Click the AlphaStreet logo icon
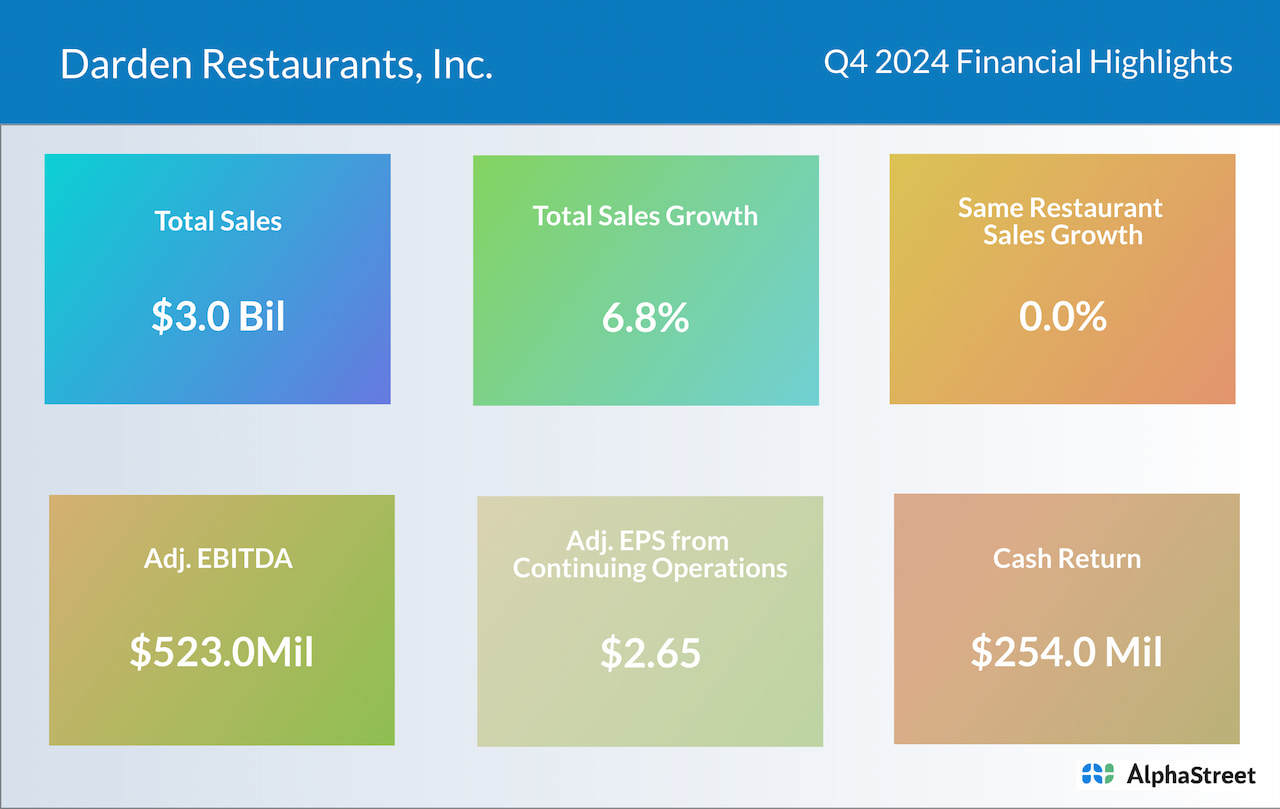This screenshot has width=1280, height=809. click(x=1097, y=773)
